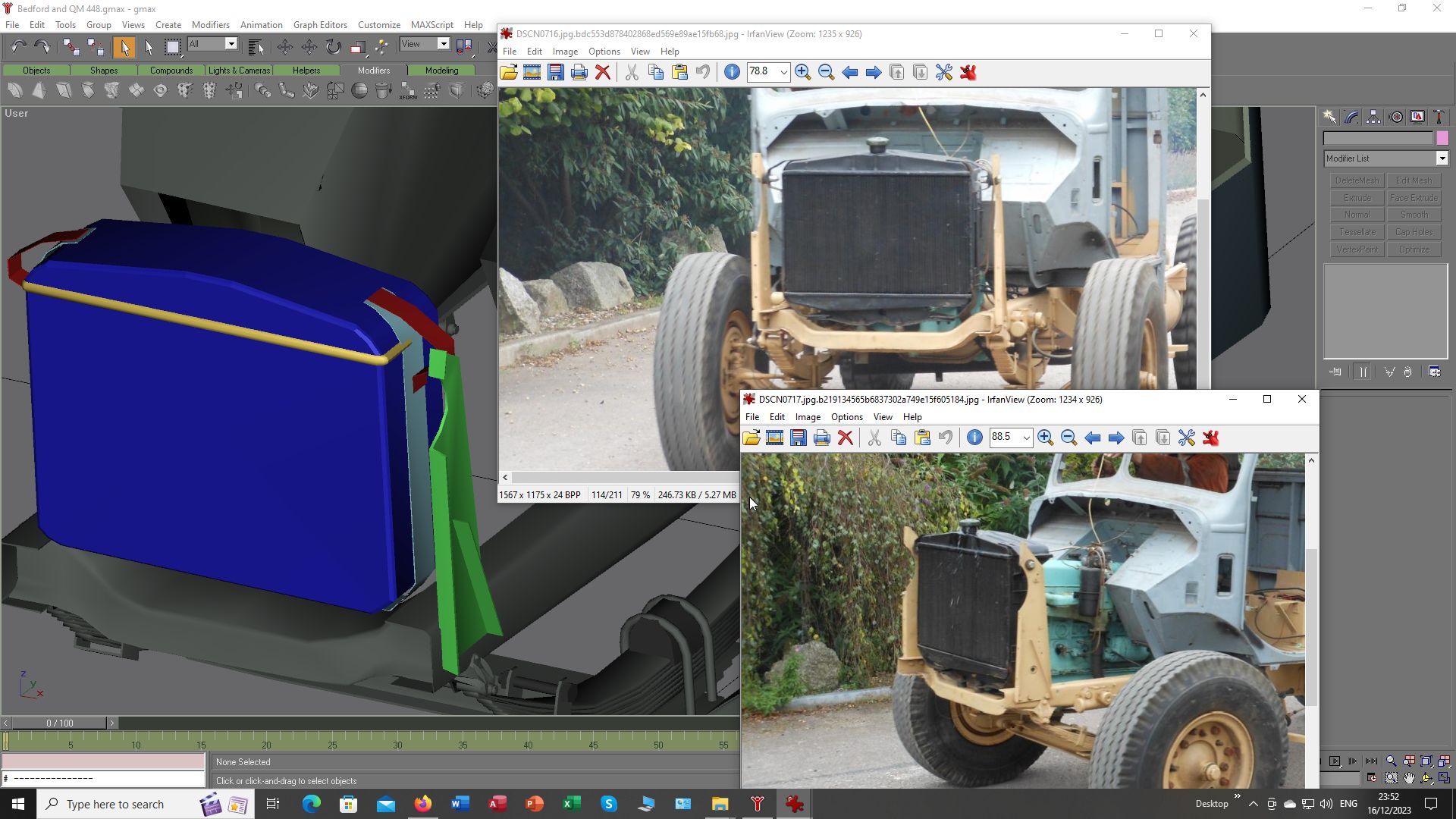Click the Undo arrow in gmax toolbar
Screen dimensions: 1456x819
point(18,47)
